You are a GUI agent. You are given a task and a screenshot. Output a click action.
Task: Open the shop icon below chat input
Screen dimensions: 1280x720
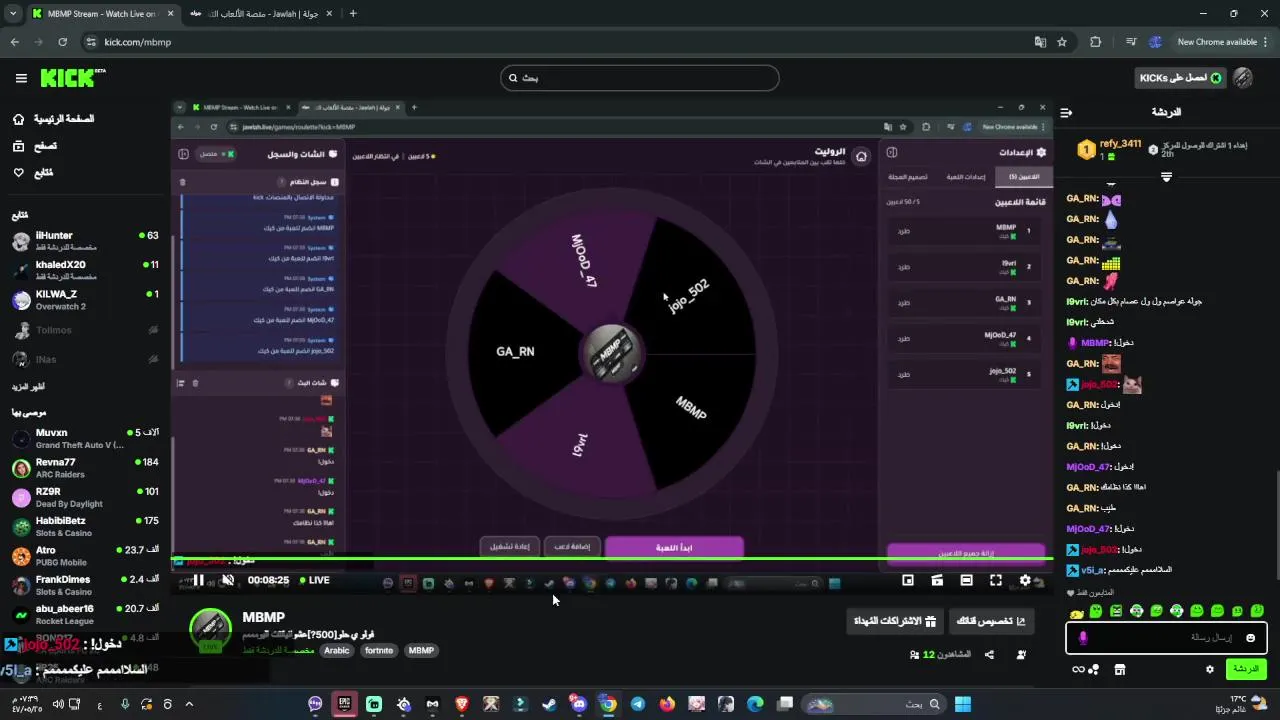tap(1120, 670)
